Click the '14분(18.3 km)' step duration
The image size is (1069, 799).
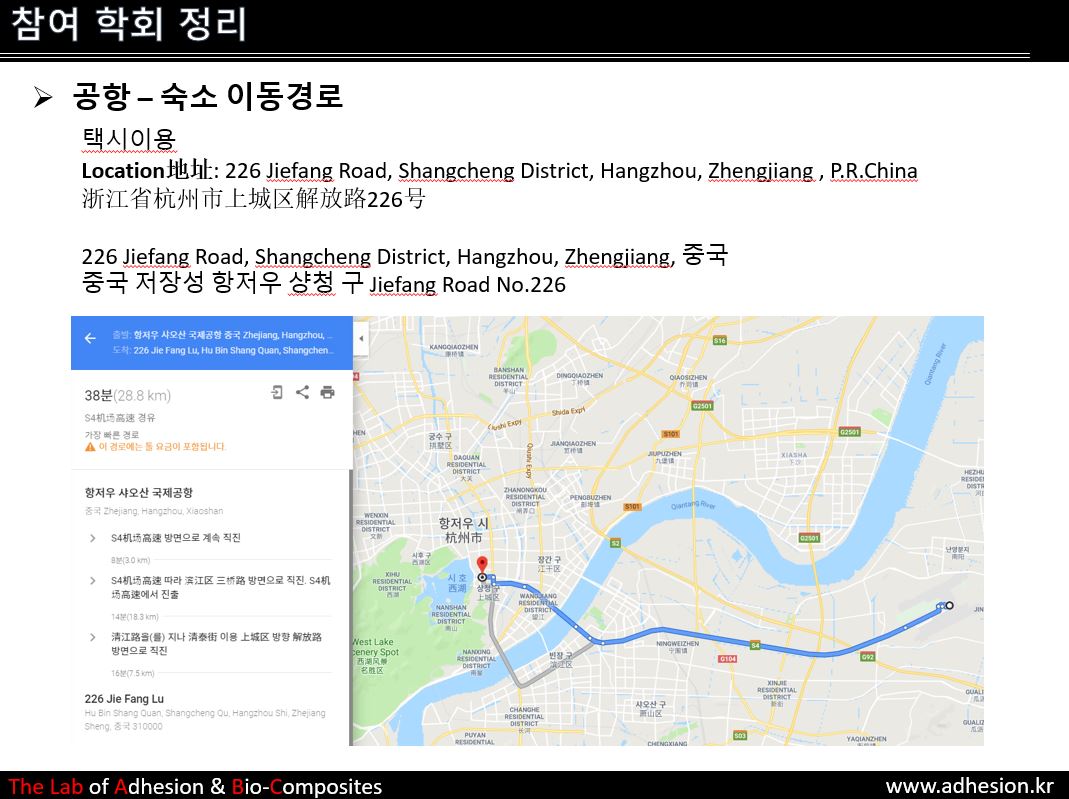click(134, 617)
